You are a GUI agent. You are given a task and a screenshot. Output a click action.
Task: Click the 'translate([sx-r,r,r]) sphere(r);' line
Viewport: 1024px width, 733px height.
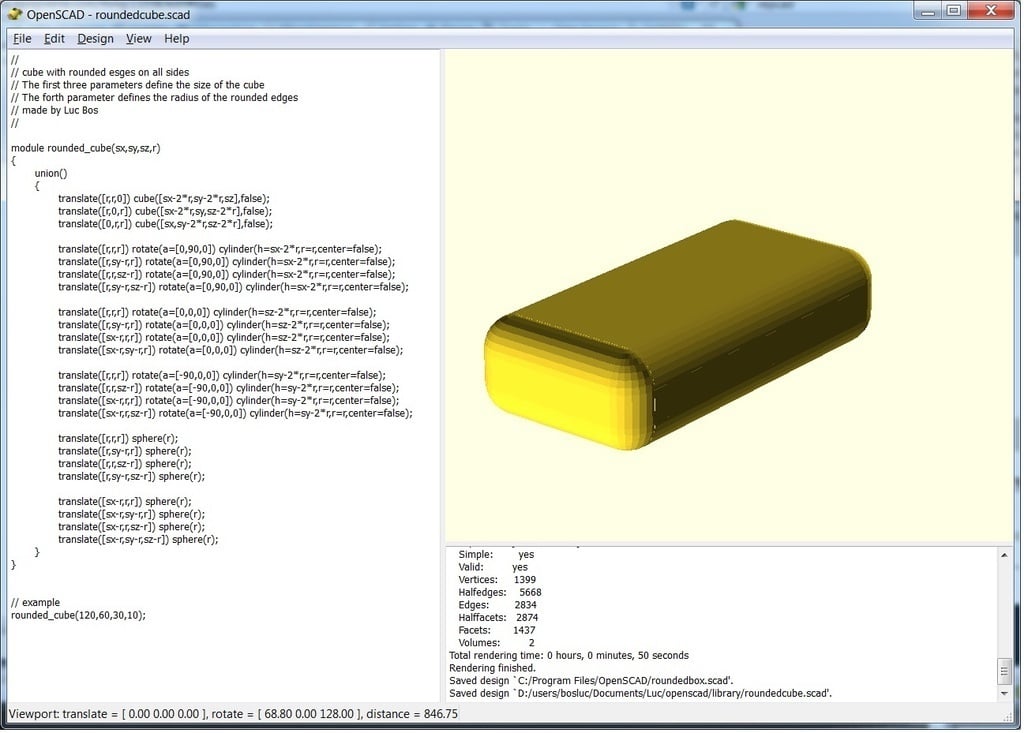tap(125, 501)
